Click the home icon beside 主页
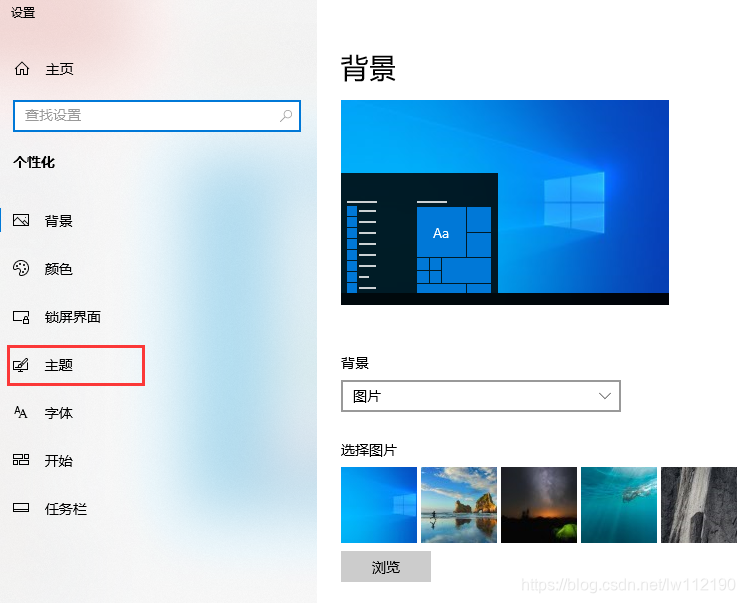745x603 pixels. 22,69
